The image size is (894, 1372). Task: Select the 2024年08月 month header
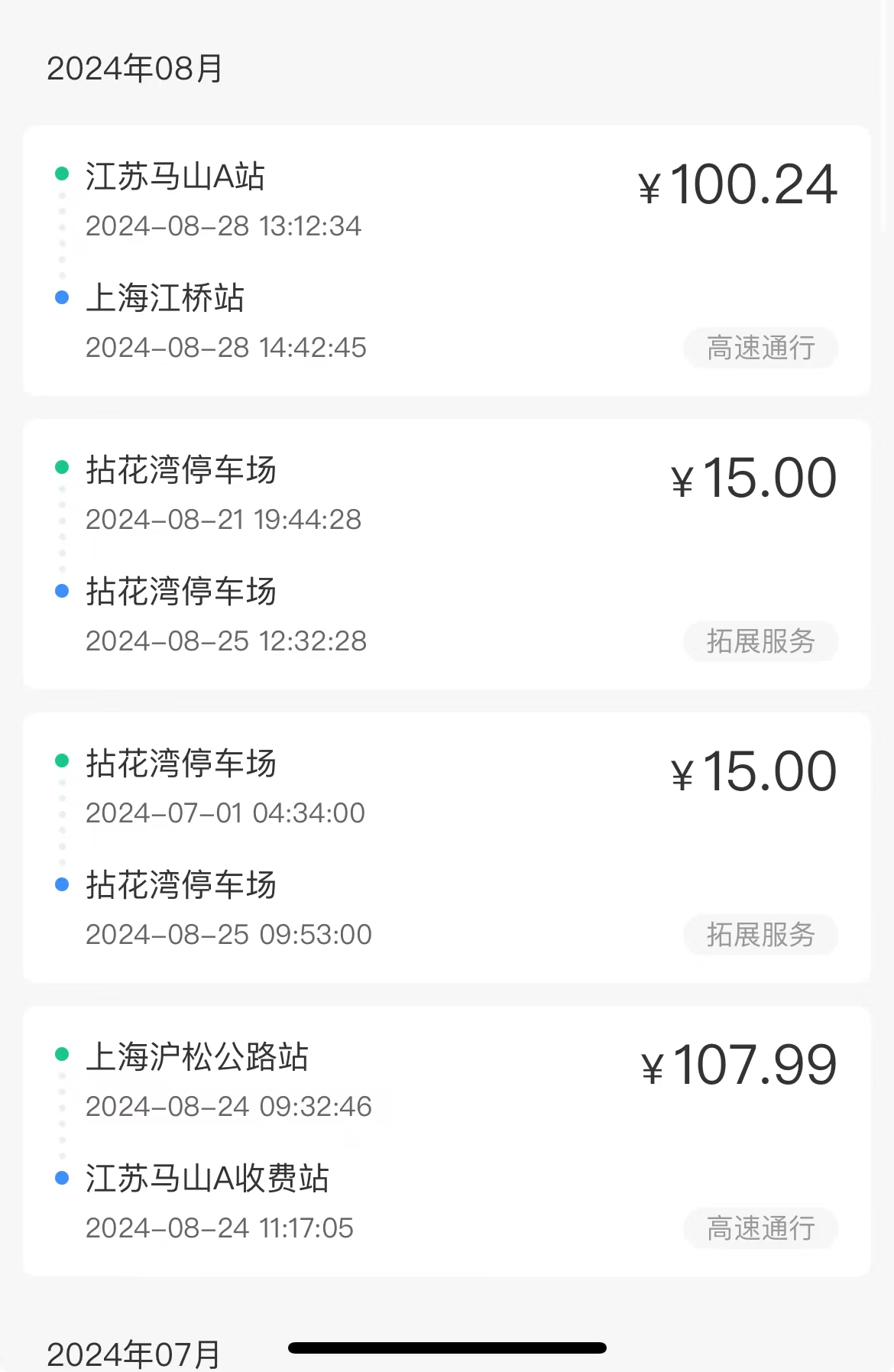(134, 69)
